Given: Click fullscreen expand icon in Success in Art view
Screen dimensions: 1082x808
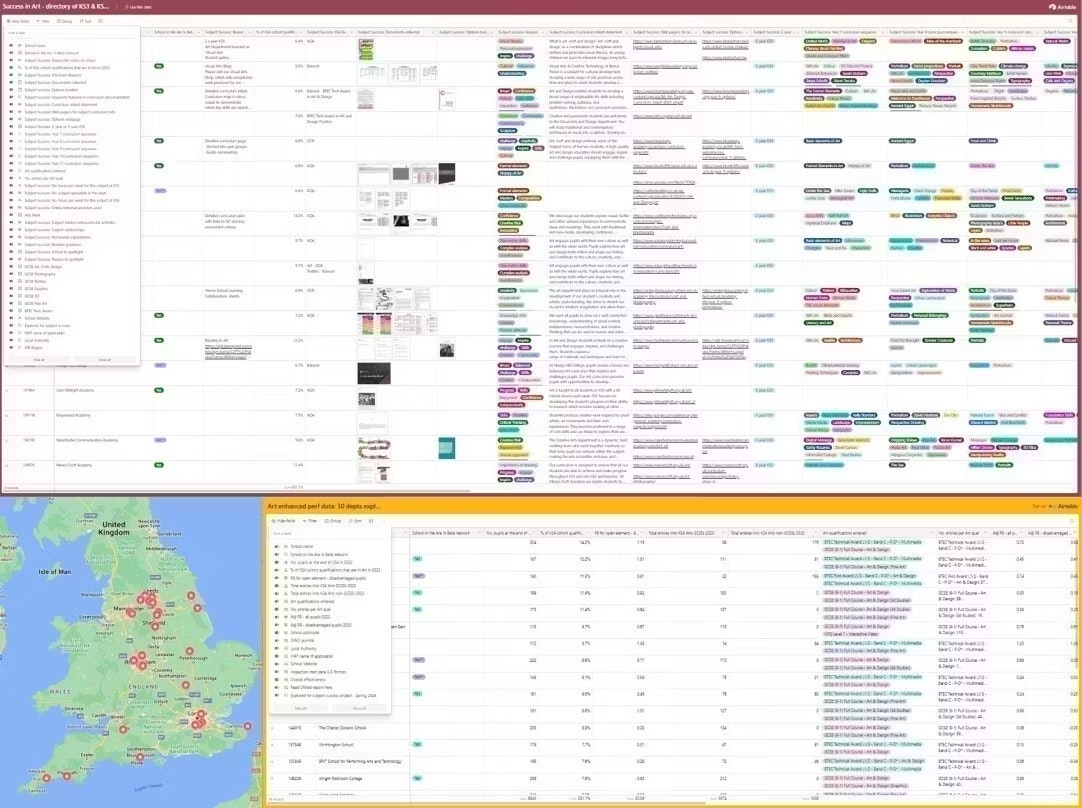Looking at the screenshot, I should coord(1072,21).
